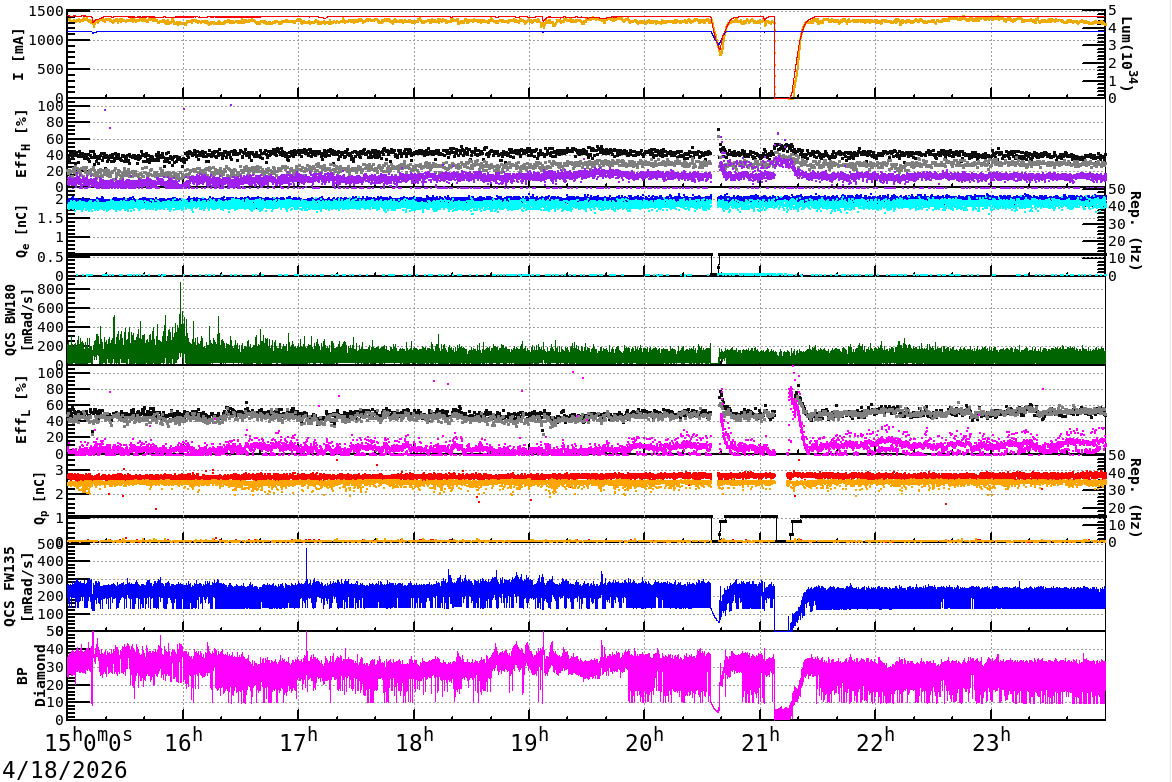Click Rep. (Hz) title beside Q_p panel
This screenshot has width=1172, height=782.
click(1135, 497)
